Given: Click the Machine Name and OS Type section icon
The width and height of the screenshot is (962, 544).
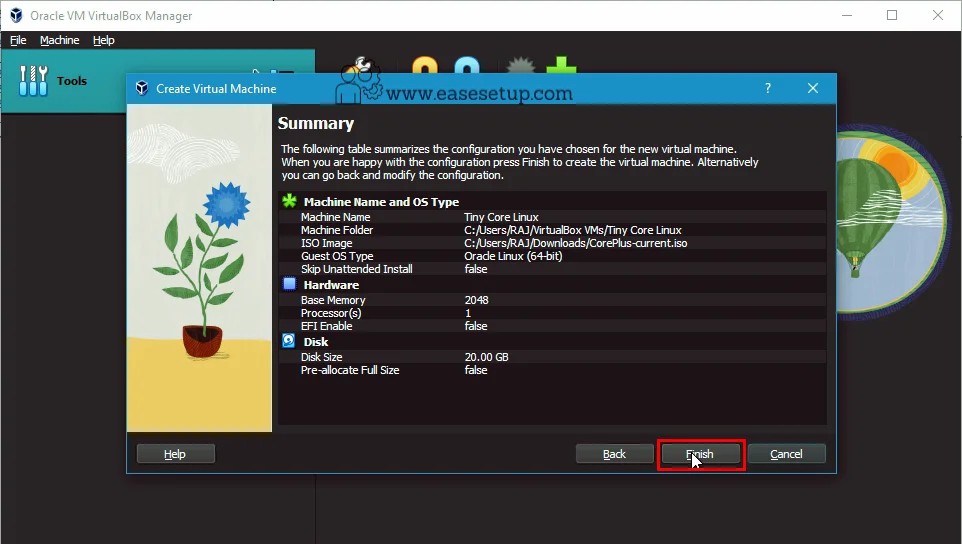Looking at the screenshot, I should point(289,201).
